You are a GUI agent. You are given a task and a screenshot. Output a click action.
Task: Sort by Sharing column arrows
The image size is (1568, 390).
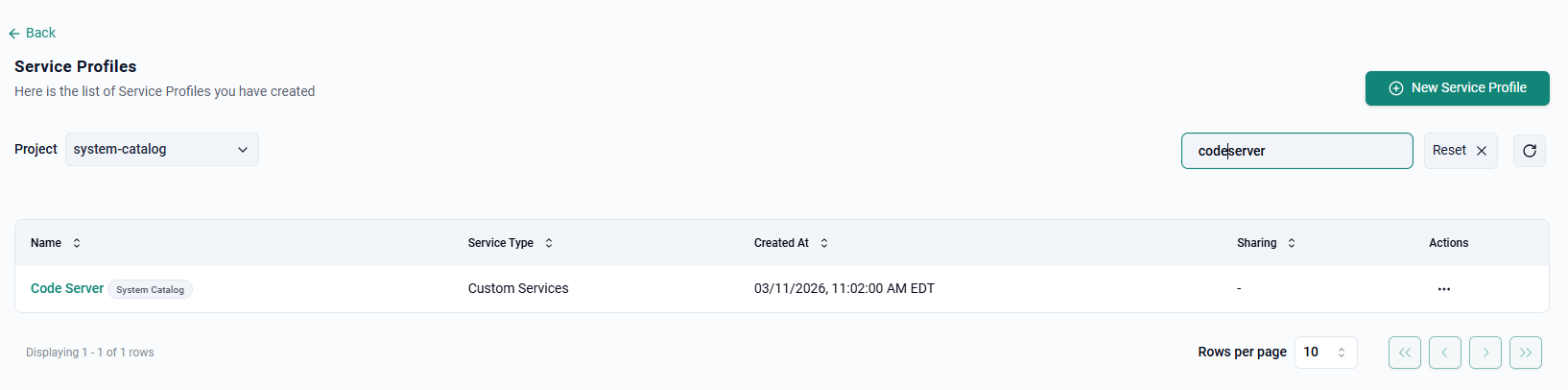(x=1292, y=243)
